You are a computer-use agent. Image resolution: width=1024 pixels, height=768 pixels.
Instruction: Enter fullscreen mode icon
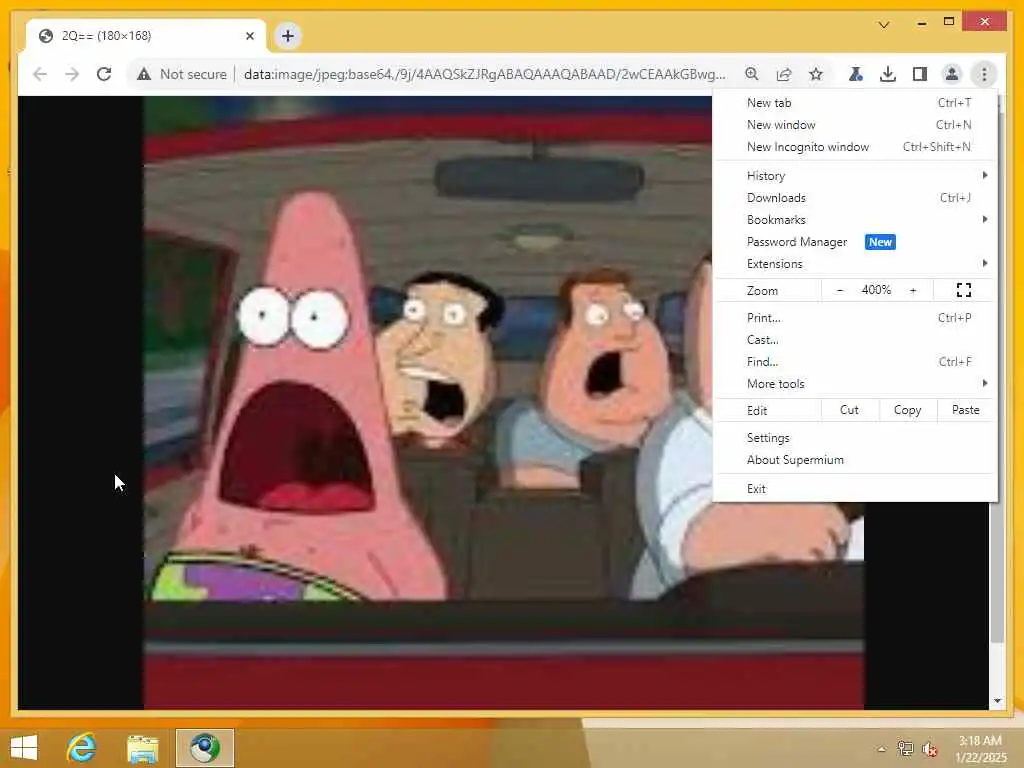tap(964, 291)
